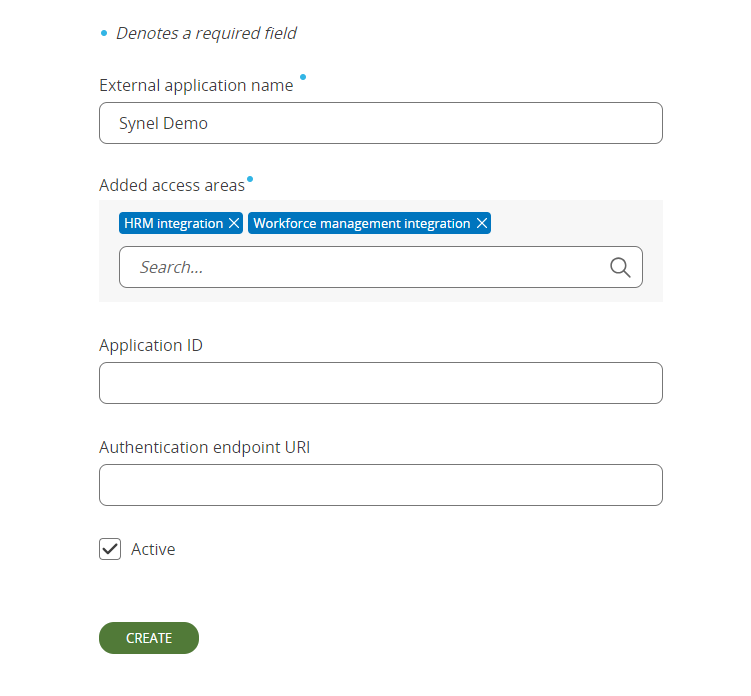Viewport: 751px width, 696px height.
Task: Remove the Workforce management integration tag
Action: click(482, 223)
